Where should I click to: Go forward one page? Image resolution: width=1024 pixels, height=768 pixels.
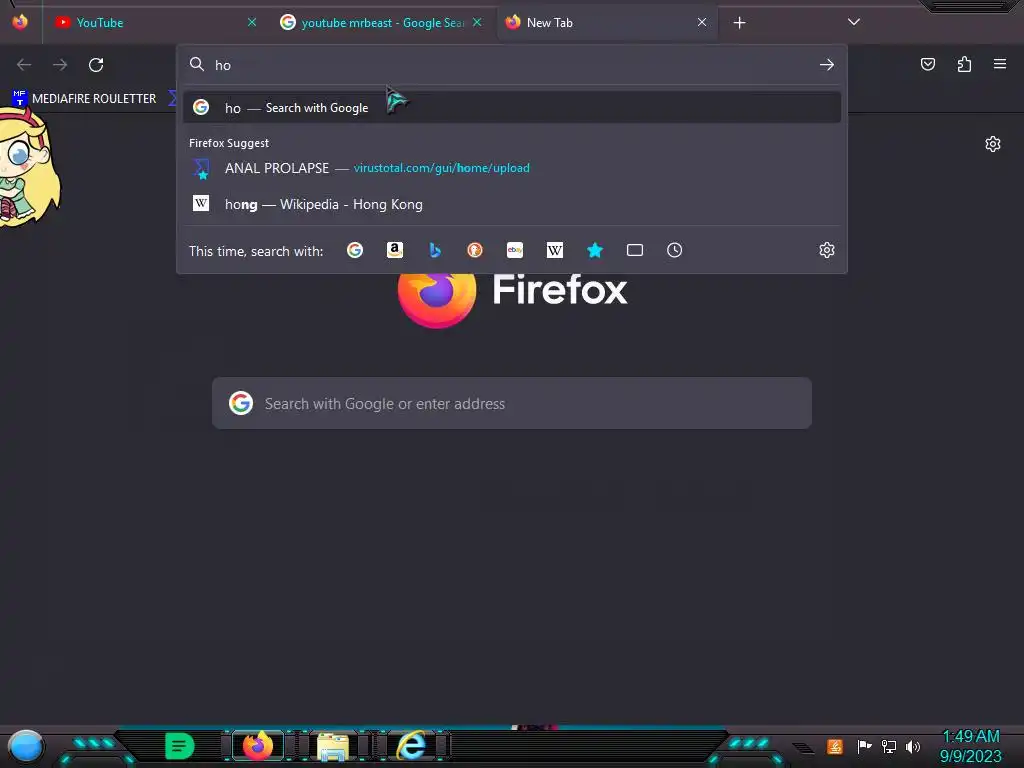click(60, 65)
